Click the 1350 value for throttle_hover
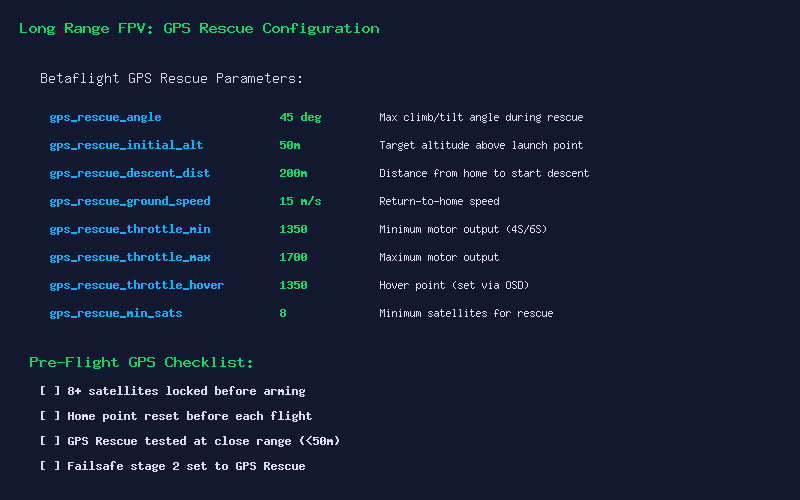The height and width of the screenshot is (500, 800). (x=293, y=286)
